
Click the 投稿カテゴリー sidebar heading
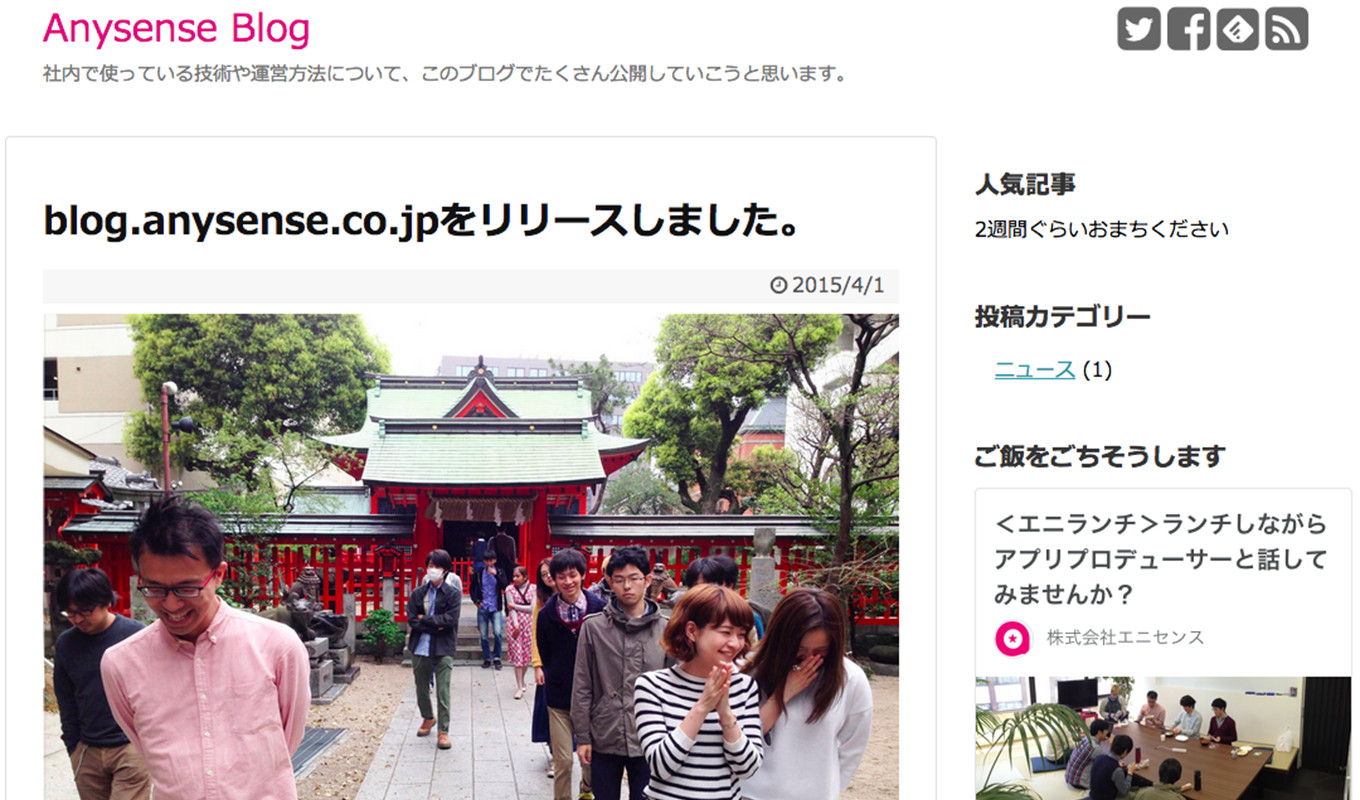(1063, 318)
